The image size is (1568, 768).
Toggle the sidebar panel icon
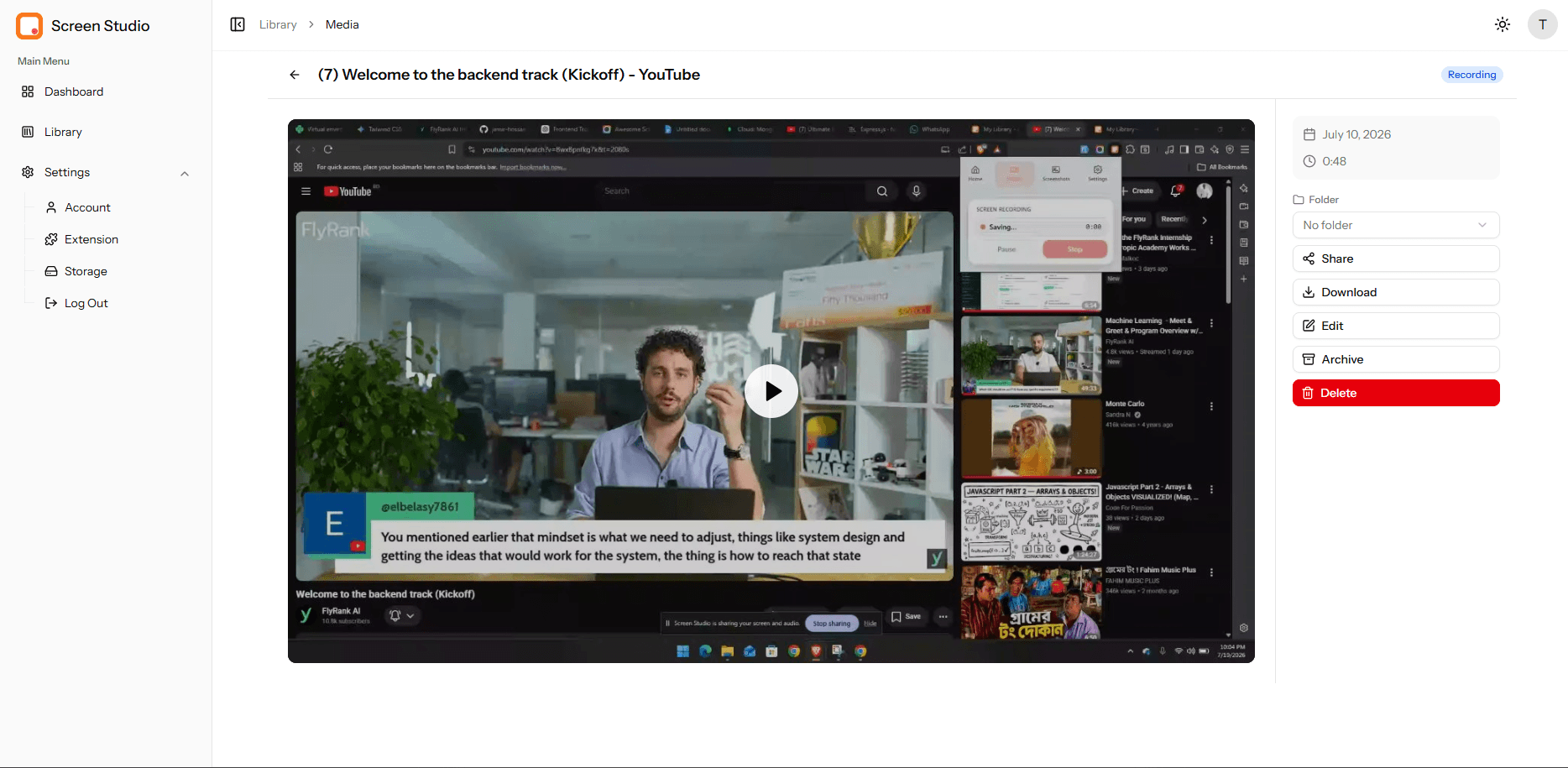click(238, 24)
